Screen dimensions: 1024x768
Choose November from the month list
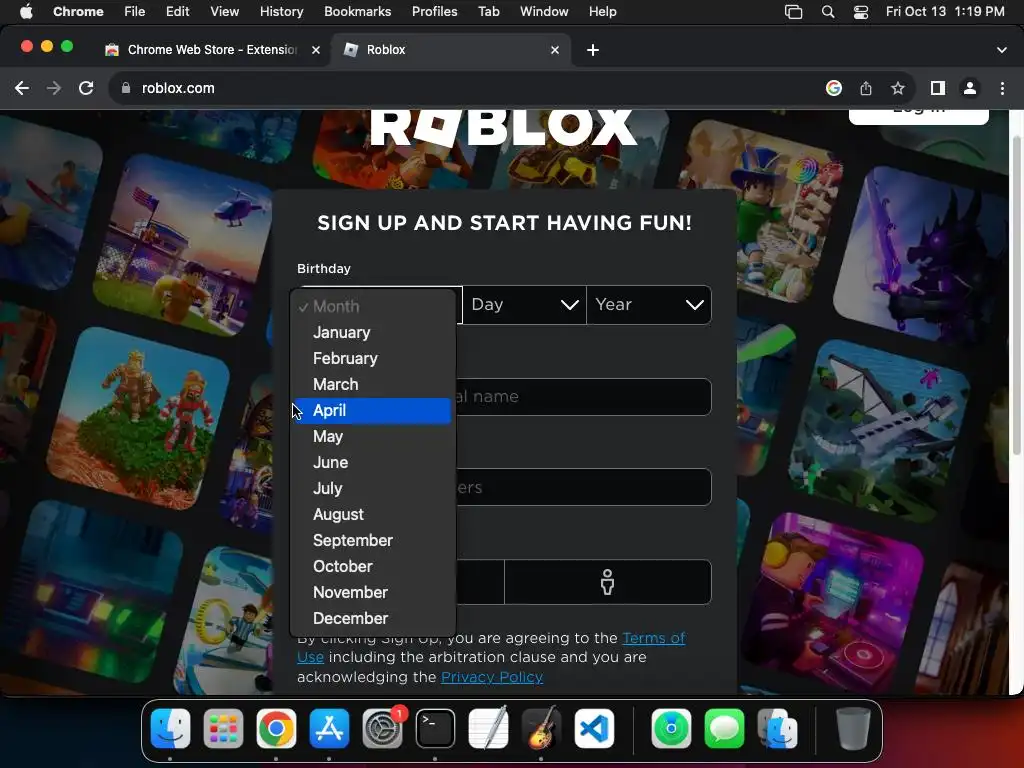coord(372,593)
